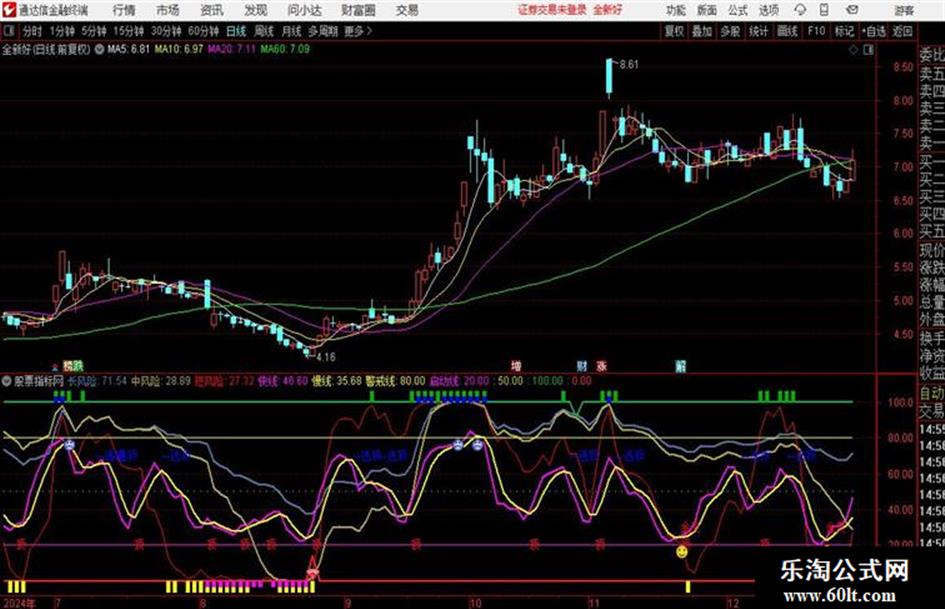Click the MA60: 7.09 value
This screenshot has width=945, height=609.
pyautogui.click(x=285, y=49)
